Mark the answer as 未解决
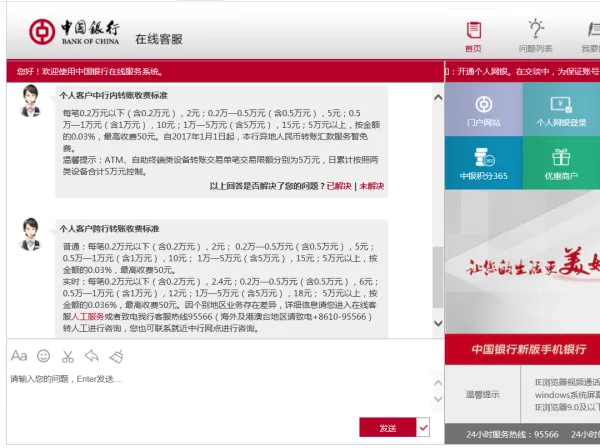Viewport: 600px width, 448px height. click(x=372, y=186)
